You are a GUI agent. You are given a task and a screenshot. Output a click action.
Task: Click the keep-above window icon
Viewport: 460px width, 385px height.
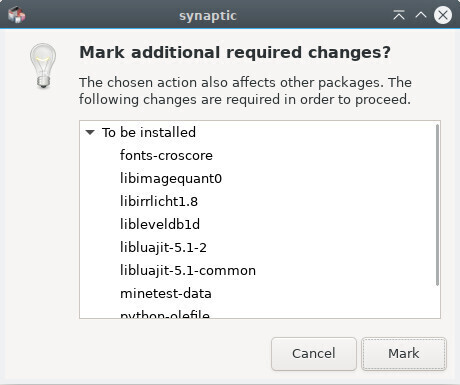coord(399,15)
